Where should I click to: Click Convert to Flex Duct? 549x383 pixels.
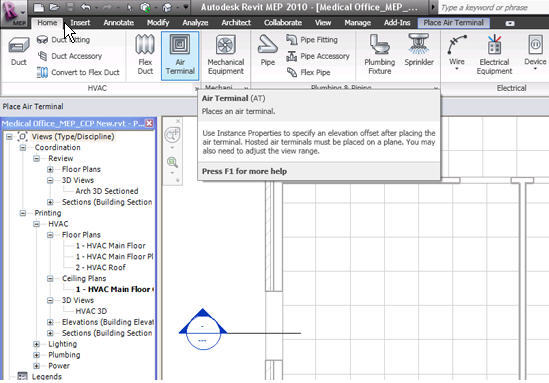coord(78,72)
